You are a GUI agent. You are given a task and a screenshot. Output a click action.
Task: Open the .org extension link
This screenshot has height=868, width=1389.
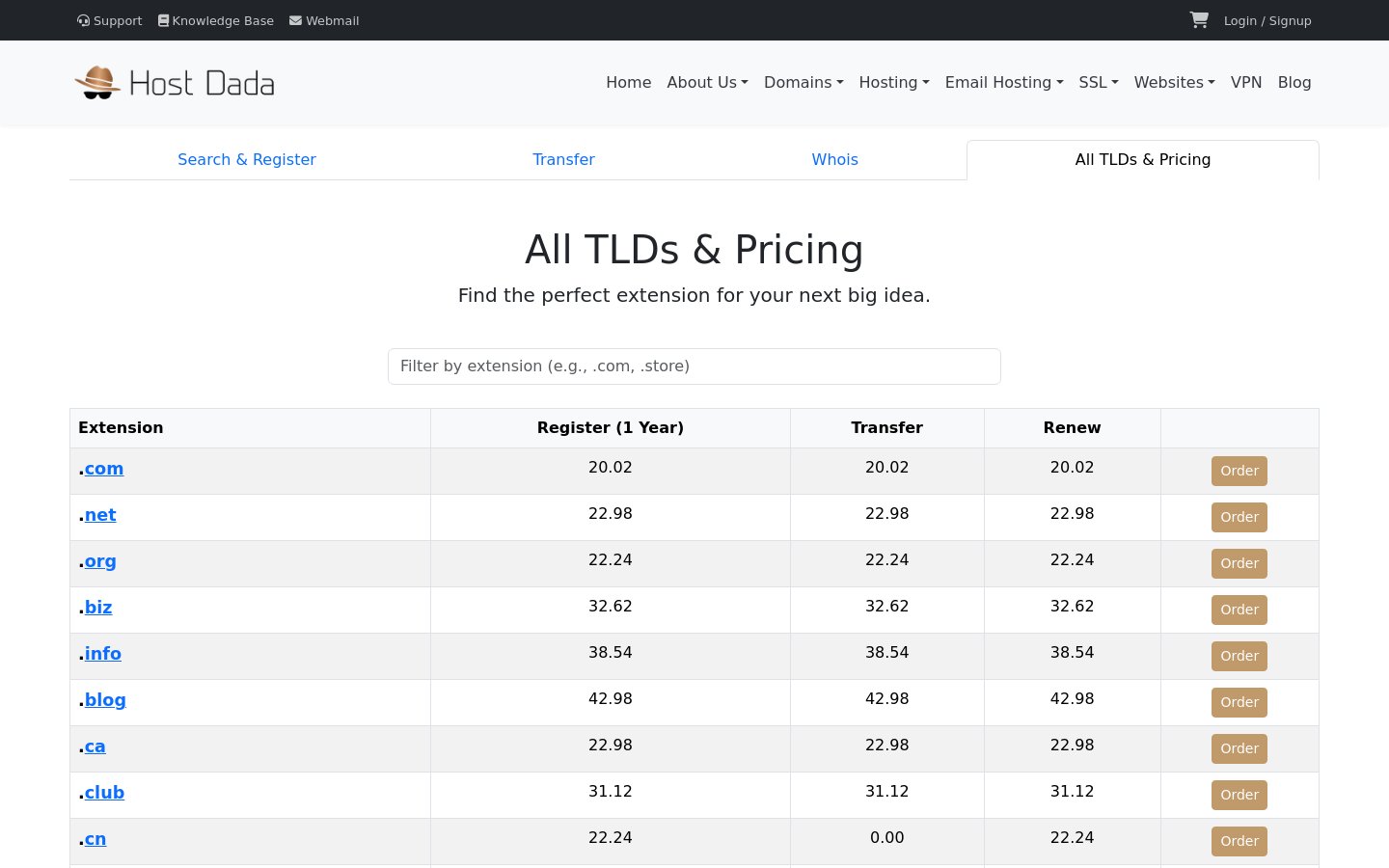pos(100,561)
